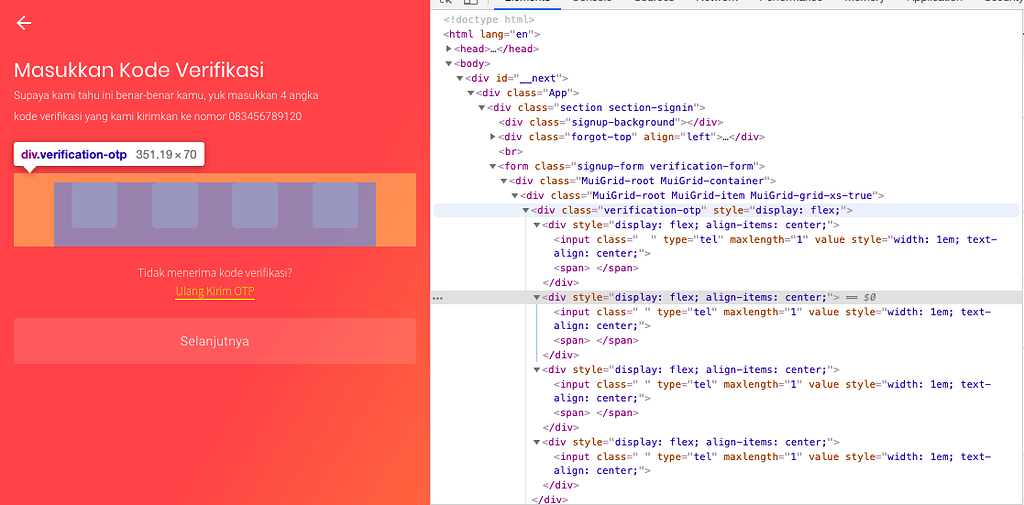The height and width of the screenshot is (505, 1024).
Task: Collapse the selected flex div marked $0
Action: pos(537,297)
